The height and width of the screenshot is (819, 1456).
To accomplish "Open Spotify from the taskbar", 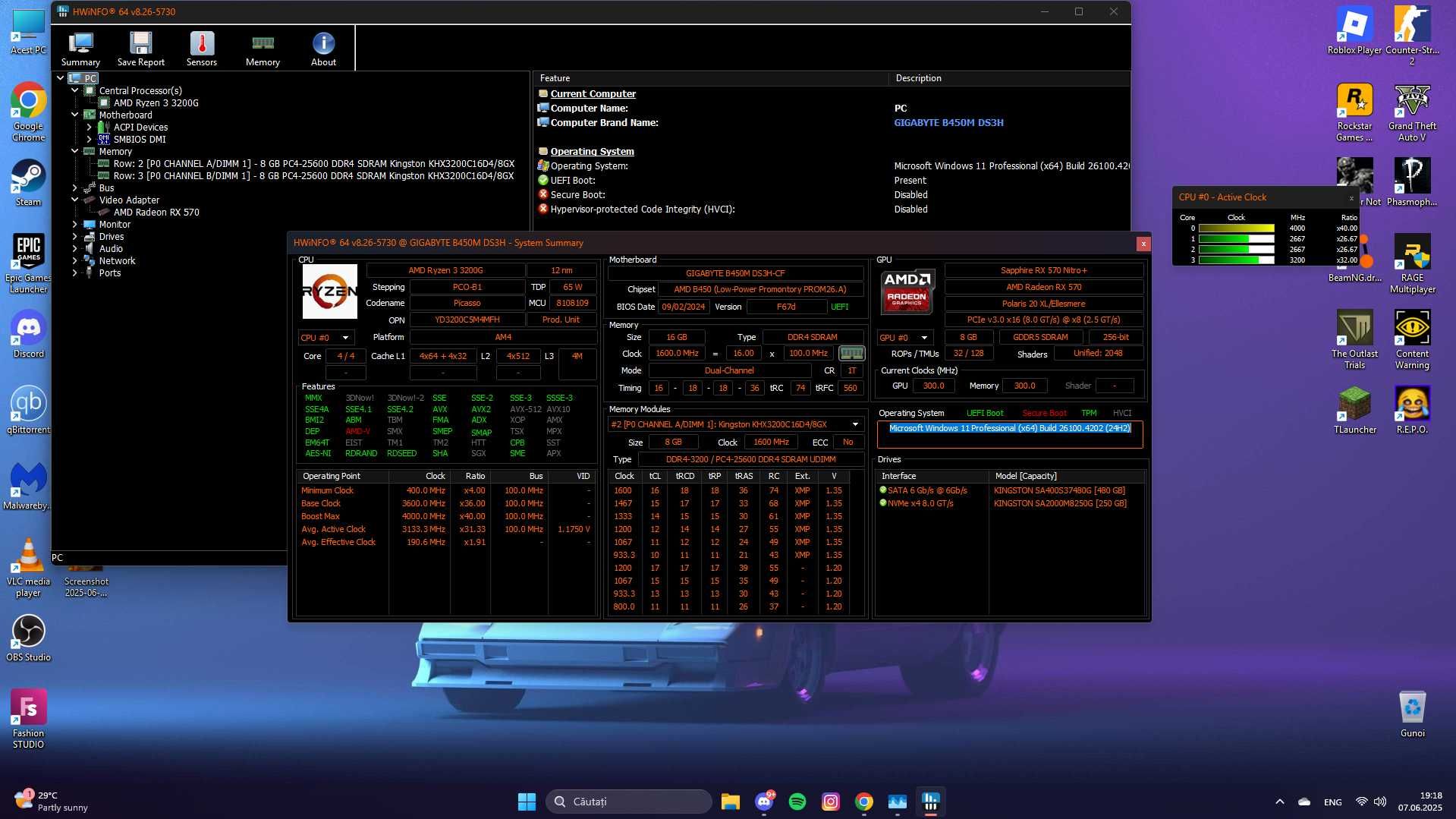I will point(797,802).
